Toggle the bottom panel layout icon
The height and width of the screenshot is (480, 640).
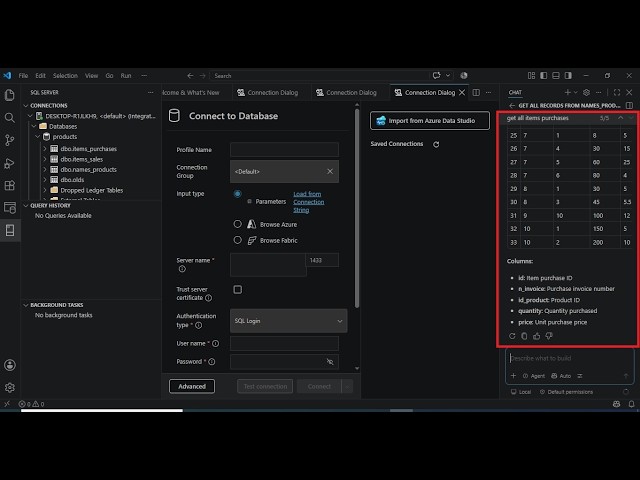(556, 76)
